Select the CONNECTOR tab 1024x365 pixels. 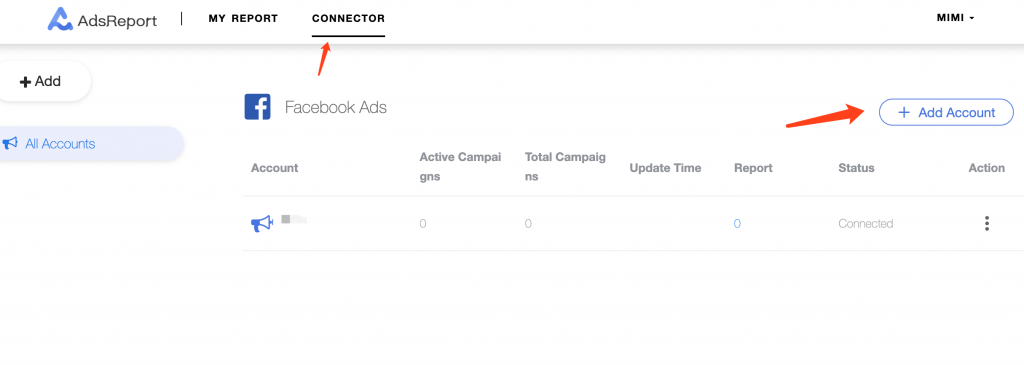tap(348, 18)
